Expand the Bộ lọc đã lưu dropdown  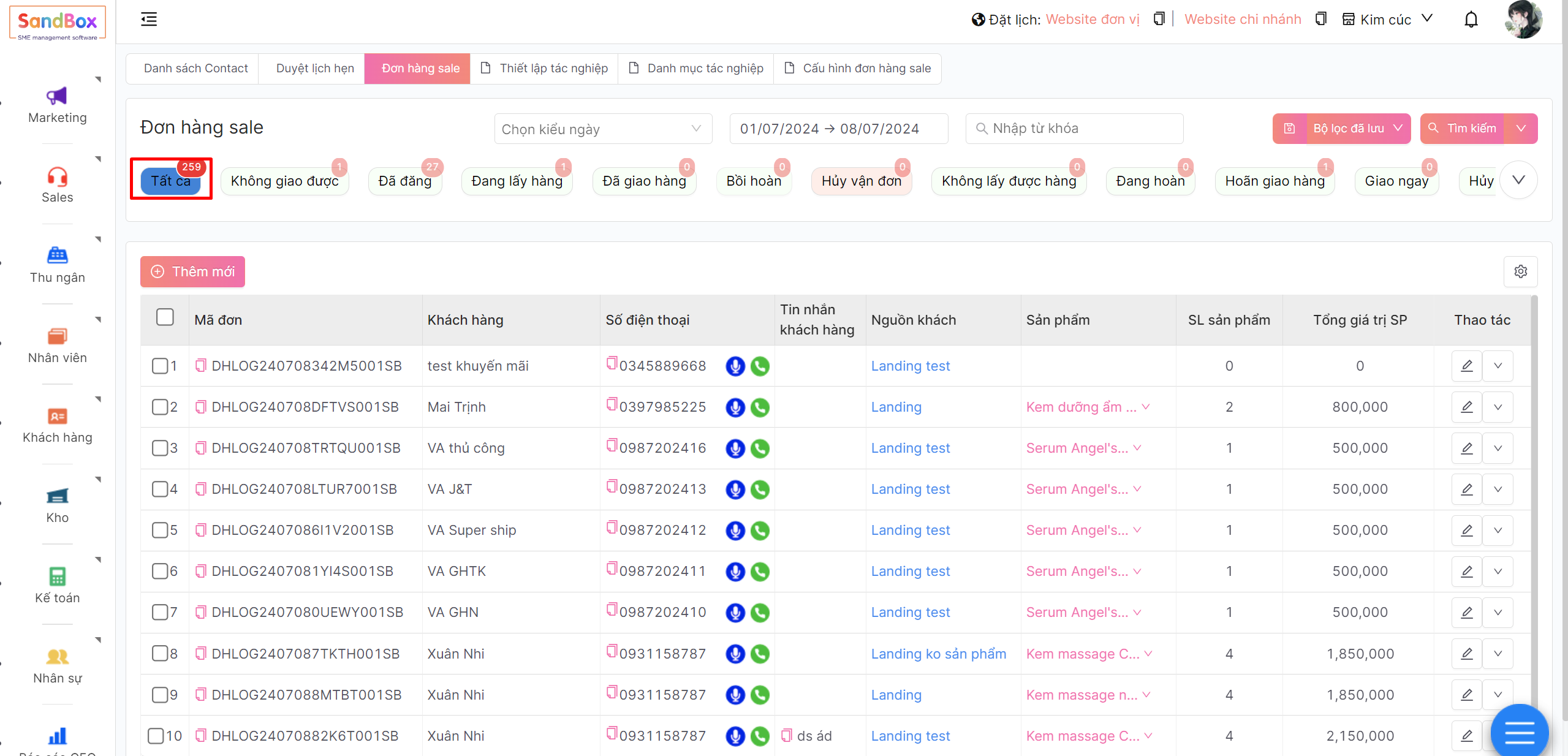click(1357, 129)
